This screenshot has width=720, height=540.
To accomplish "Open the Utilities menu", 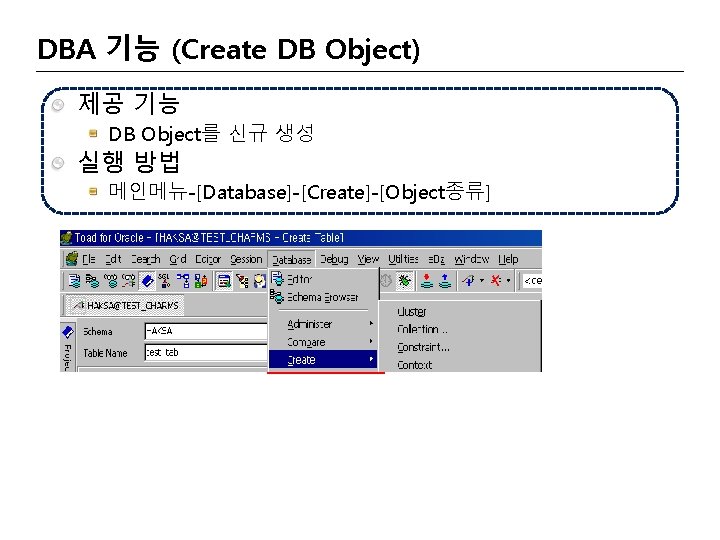I will pos(403,259).
